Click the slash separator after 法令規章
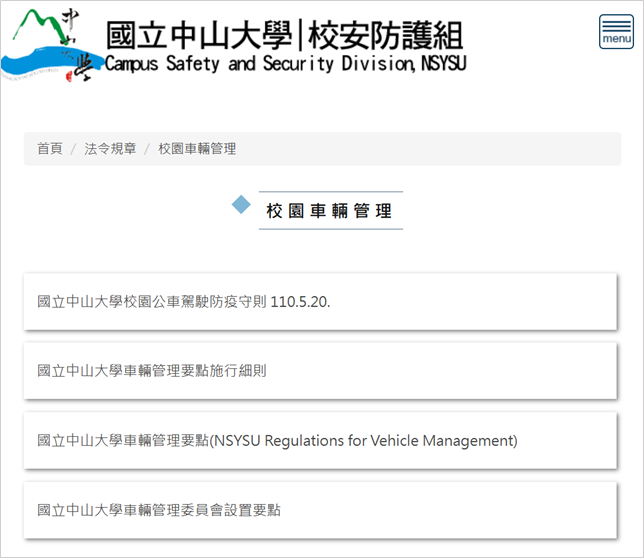 tap(147, 149)
